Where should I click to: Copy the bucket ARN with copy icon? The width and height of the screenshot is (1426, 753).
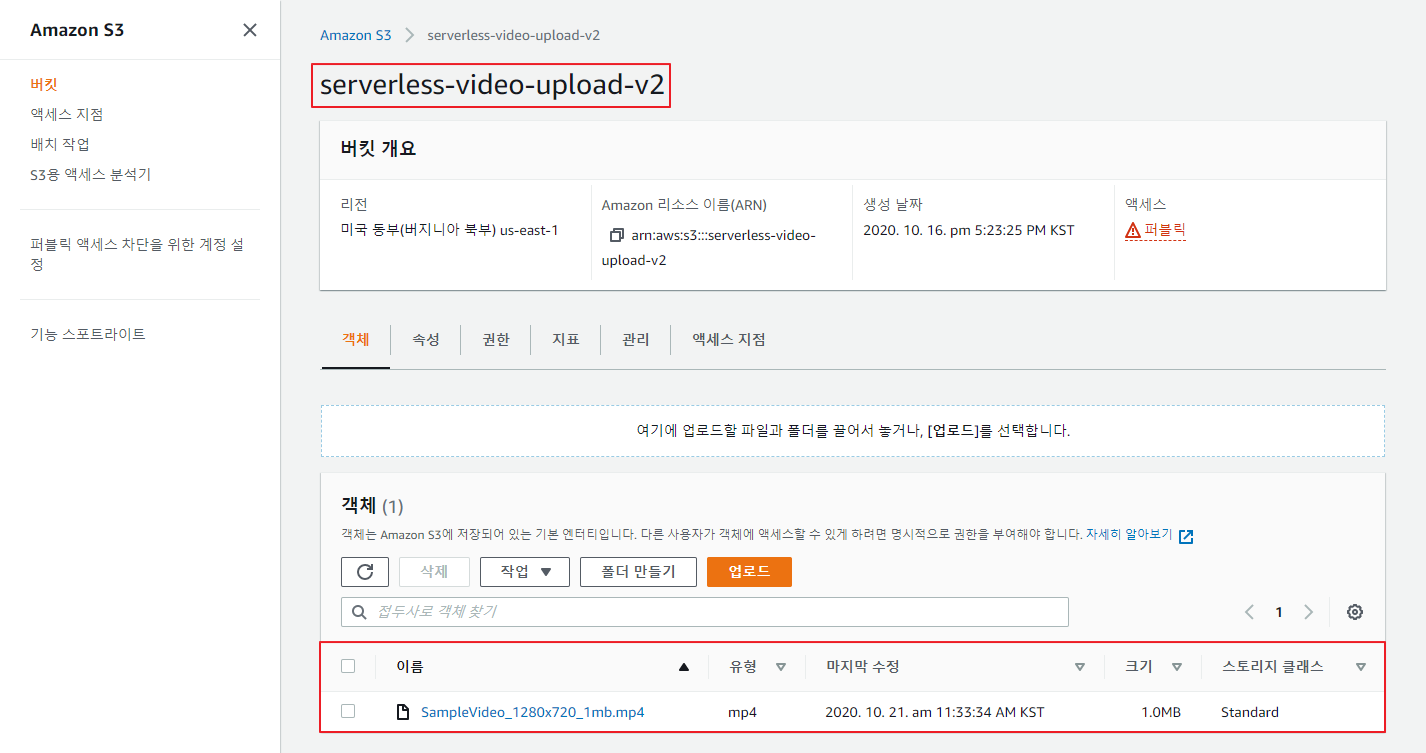(x=616, y=236)
